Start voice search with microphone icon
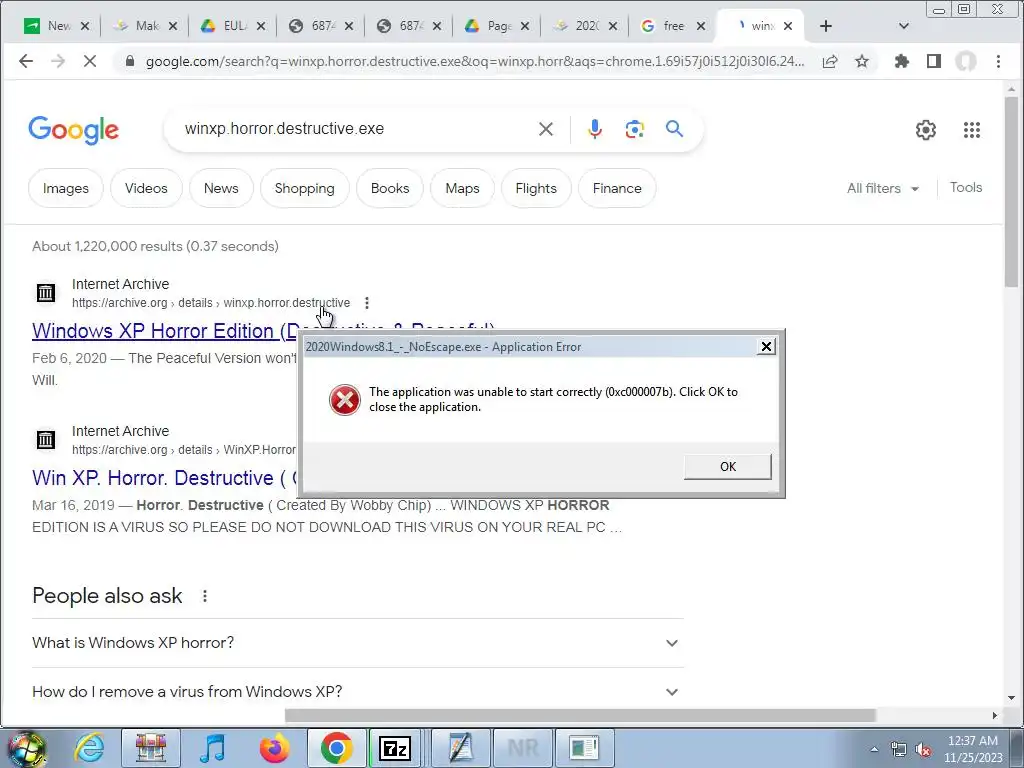Screen dimensions: 1024x768 pos(594,129)
